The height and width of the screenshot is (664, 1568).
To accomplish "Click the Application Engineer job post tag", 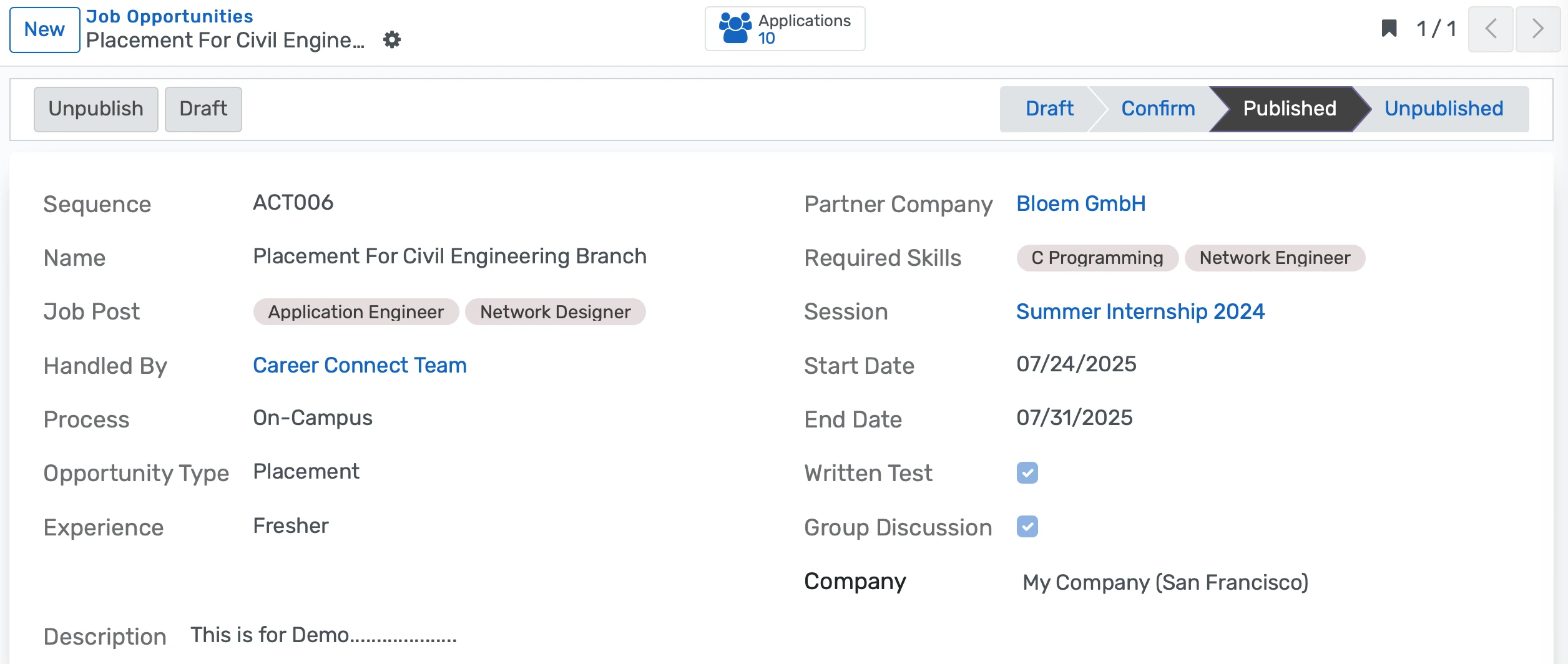I will 355,312.
